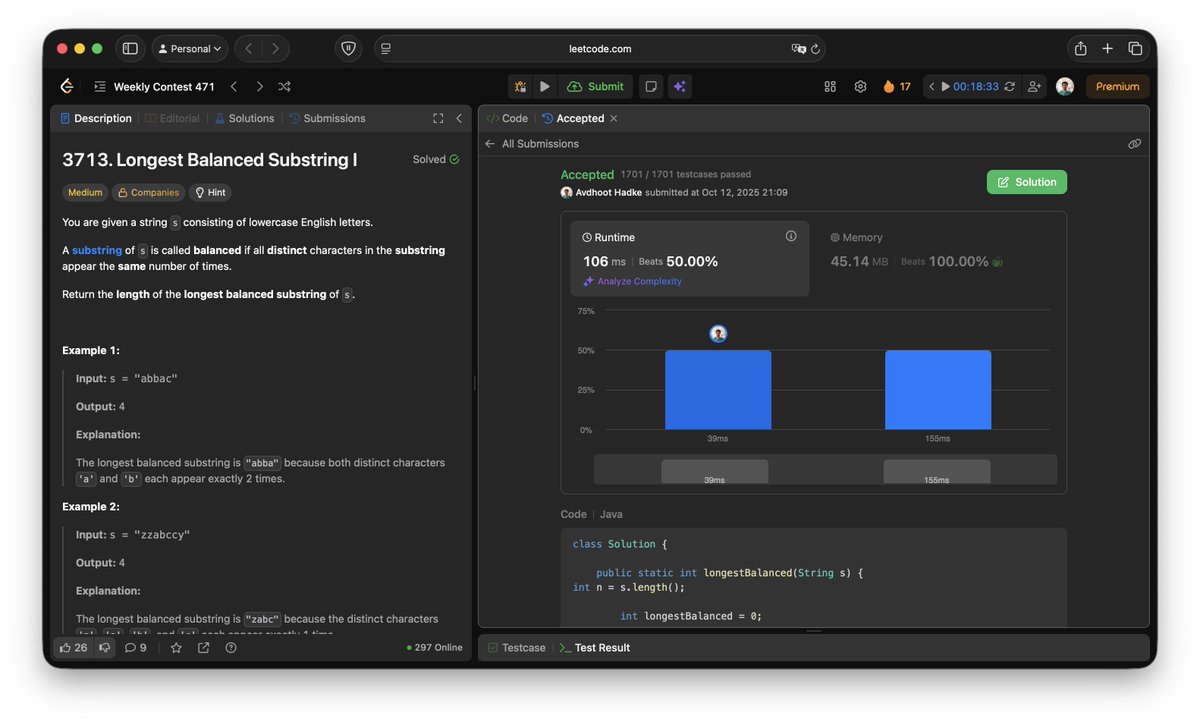Open a new Safari tab
Viewport: 1200px width, 725px height.
point(1107,48)
